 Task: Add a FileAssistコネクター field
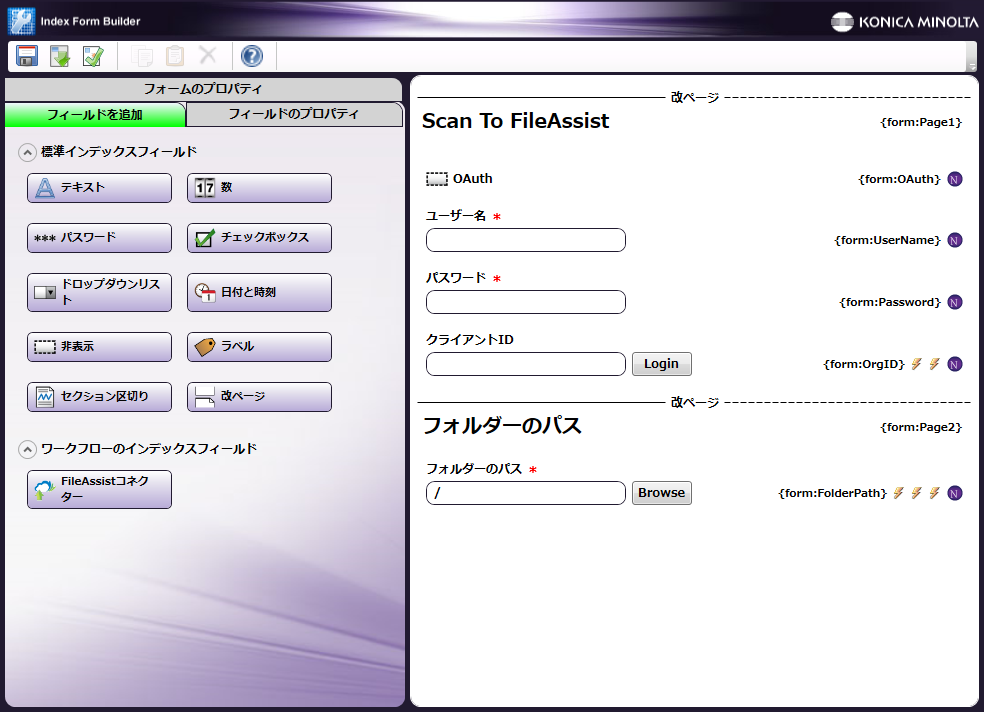(99, 489)
